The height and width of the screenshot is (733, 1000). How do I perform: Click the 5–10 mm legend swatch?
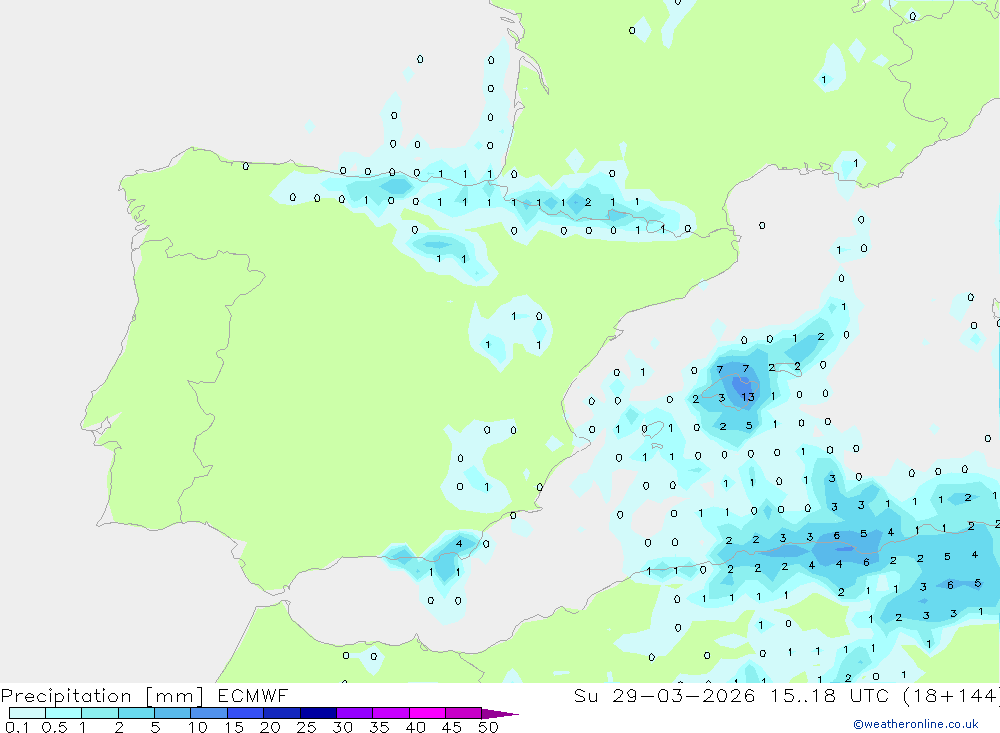point(172,713)
